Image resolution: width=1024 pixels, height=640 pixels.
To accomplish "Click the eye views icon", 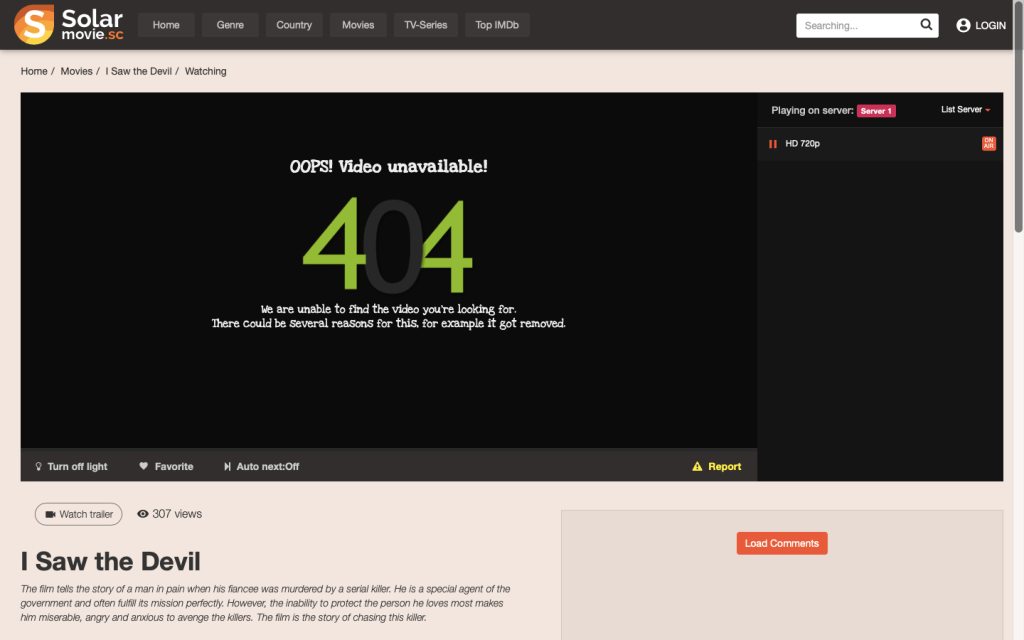I will [x=143, y=514].
